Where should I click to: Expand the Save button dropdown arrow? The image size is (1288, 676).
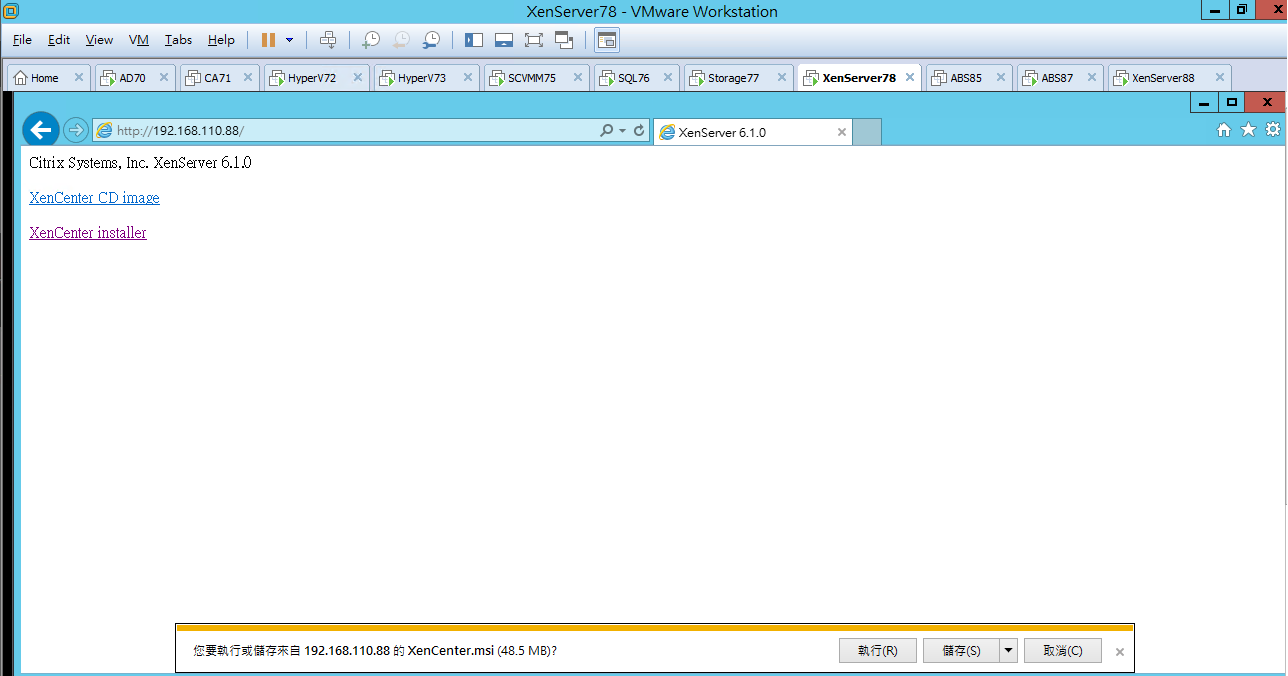tap(1008, 651)
